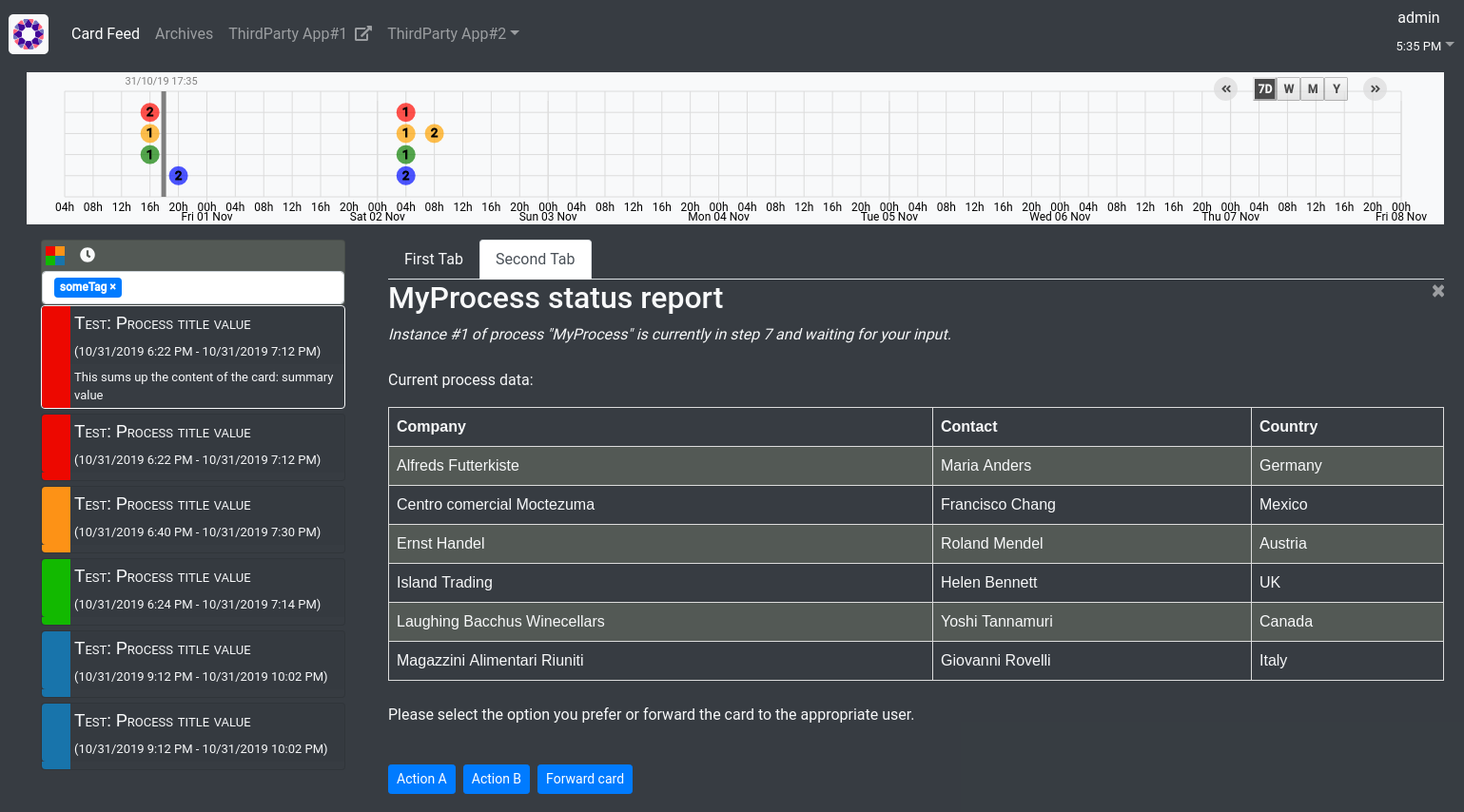
Task: Click the lone orange bubble labeled 2 on timeline
Action: click(434, 133)
